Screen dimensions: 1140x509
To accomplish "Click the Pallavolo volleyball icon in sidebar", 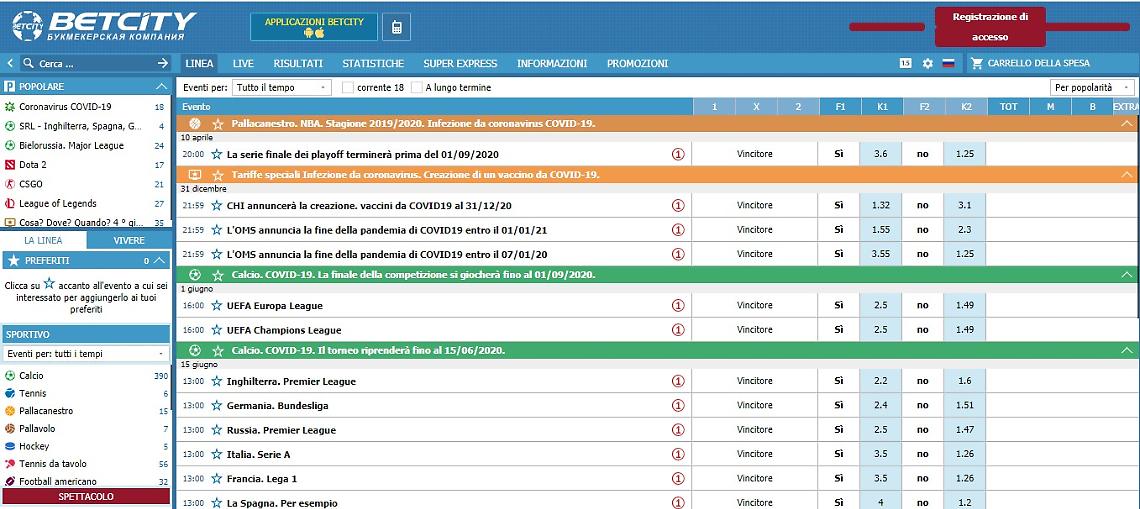I will tap(9, 429).
